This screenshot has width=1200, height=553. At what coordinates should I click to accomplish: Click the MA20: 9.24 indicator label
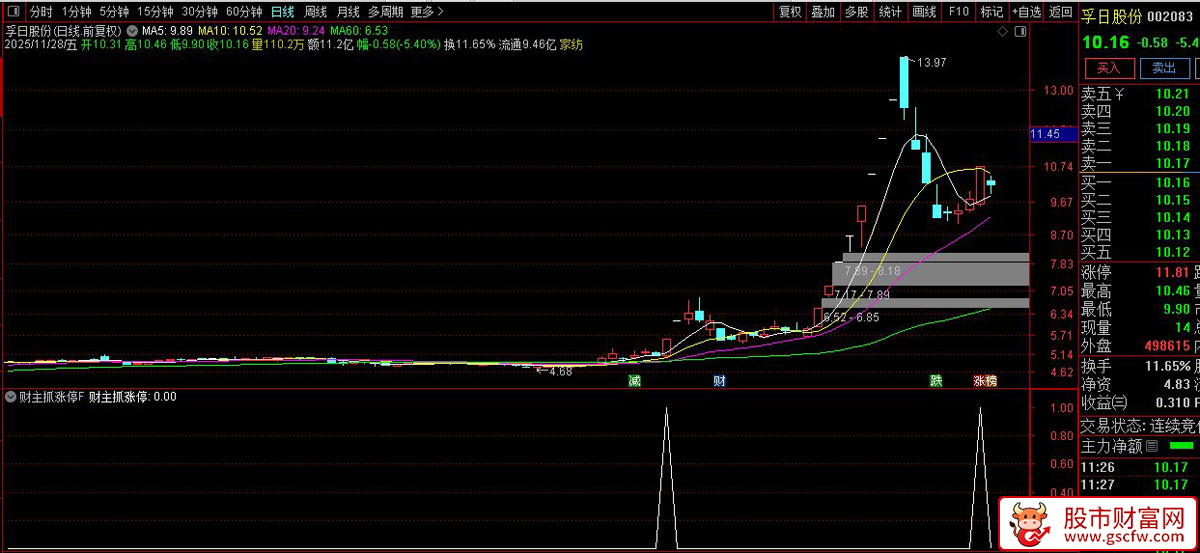pos(296,31)
